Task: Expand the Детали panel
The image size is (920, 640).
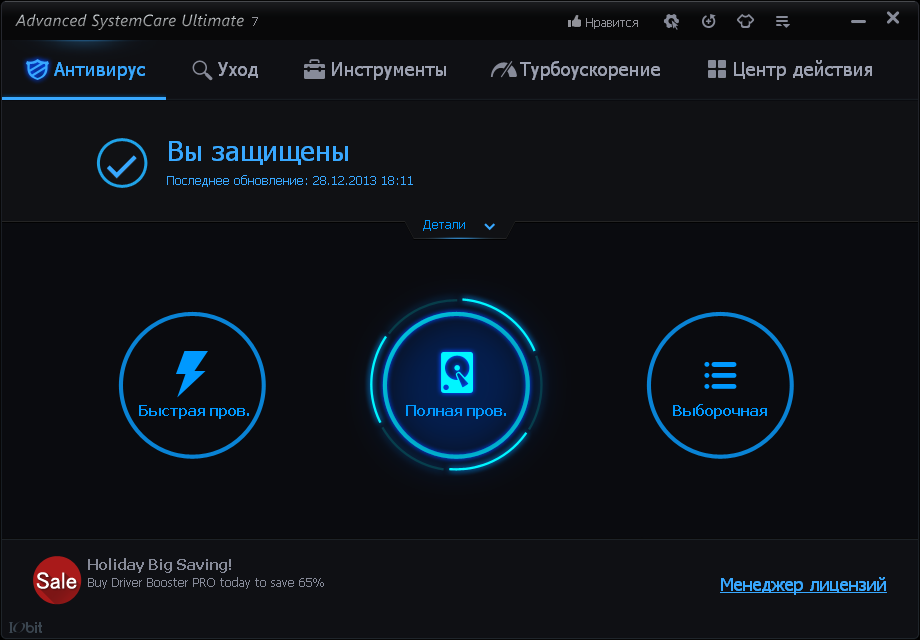Action: pos(459,225)
